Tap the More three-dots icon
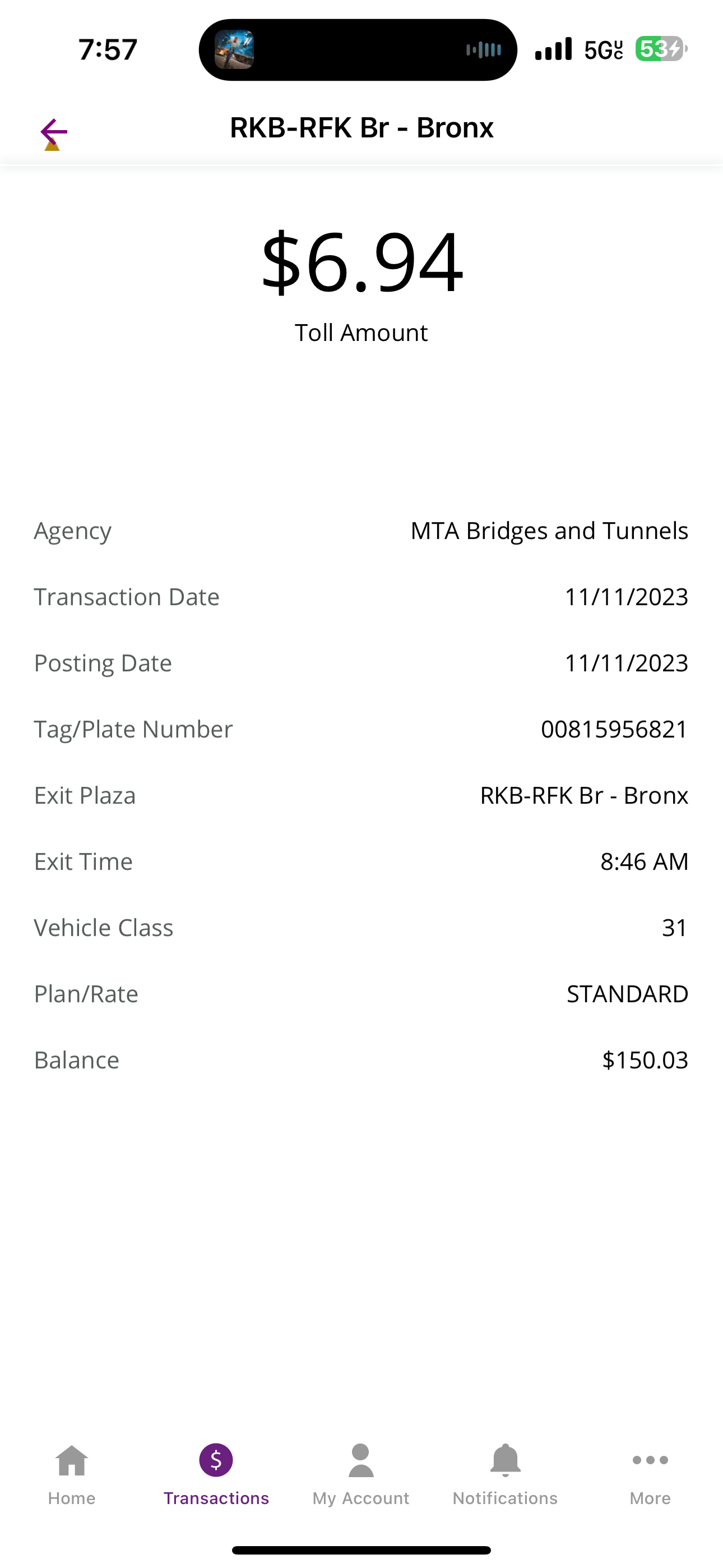The height and width of the screenshot is (1568, 723). (650, 1460)
